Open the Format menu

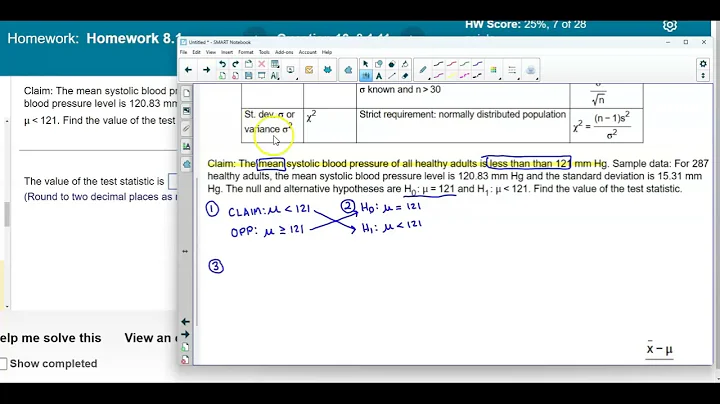click(x=246, y=52)
